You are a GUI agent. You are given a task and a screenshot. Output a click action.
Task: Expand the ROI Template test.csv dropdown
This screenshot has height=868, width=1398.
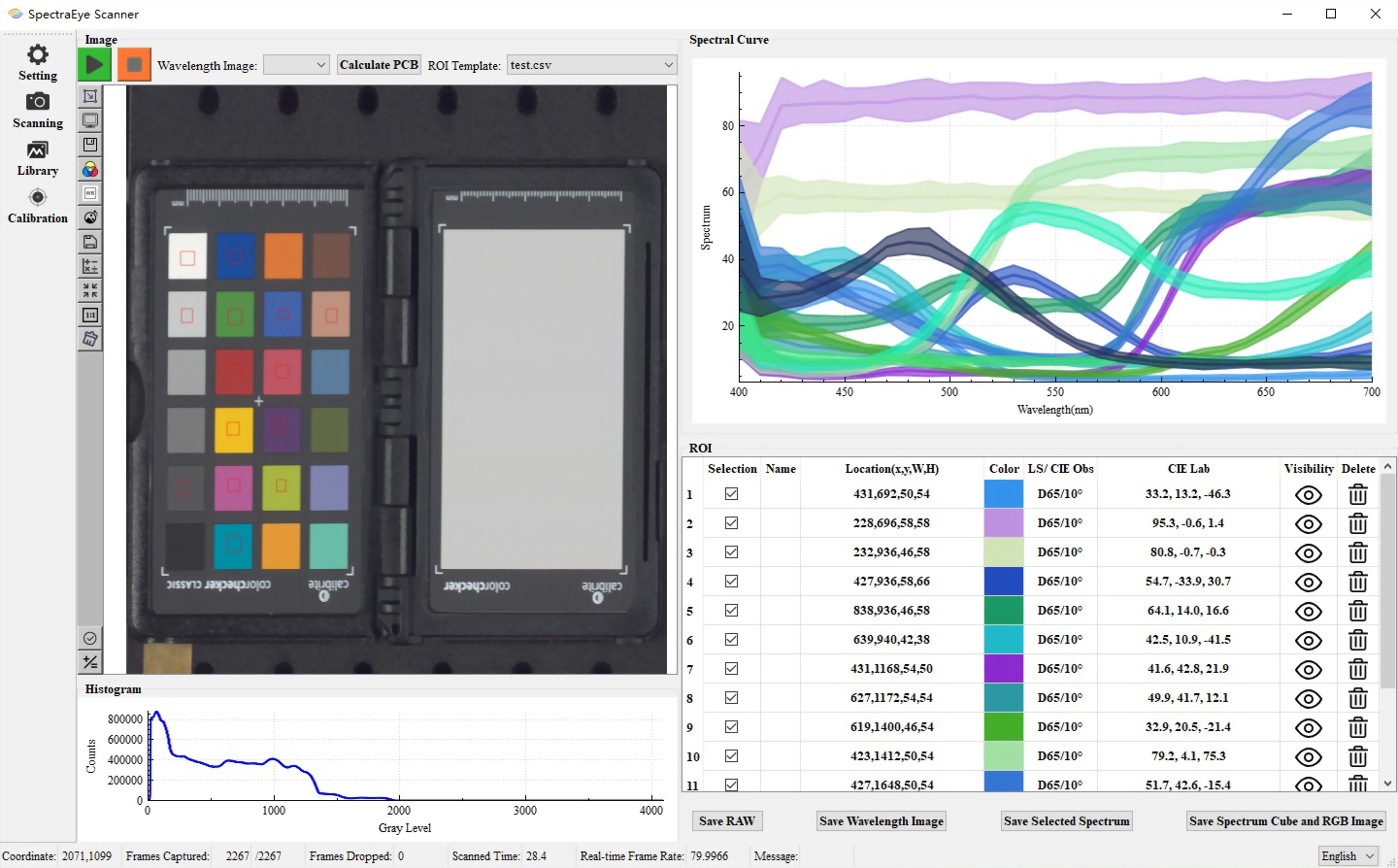click(592, 65)
